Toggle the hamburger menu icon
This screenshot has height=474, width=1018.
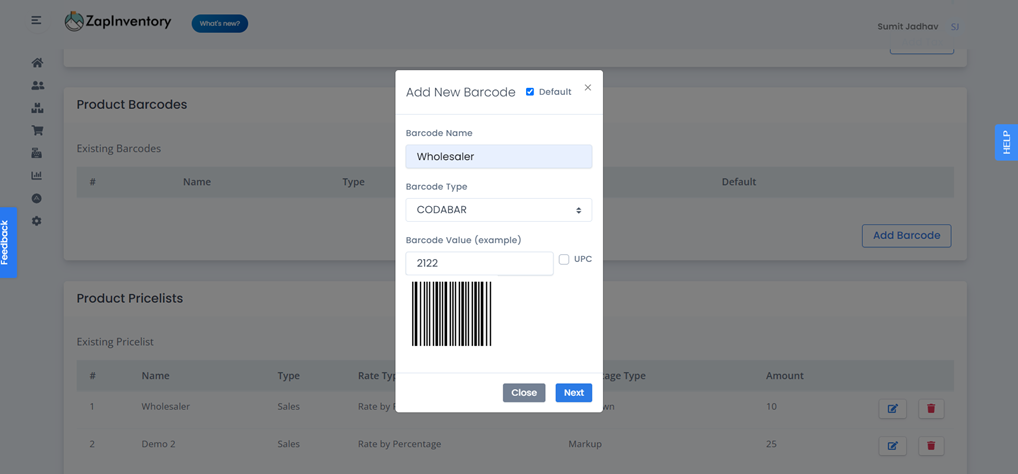[36, 20]
